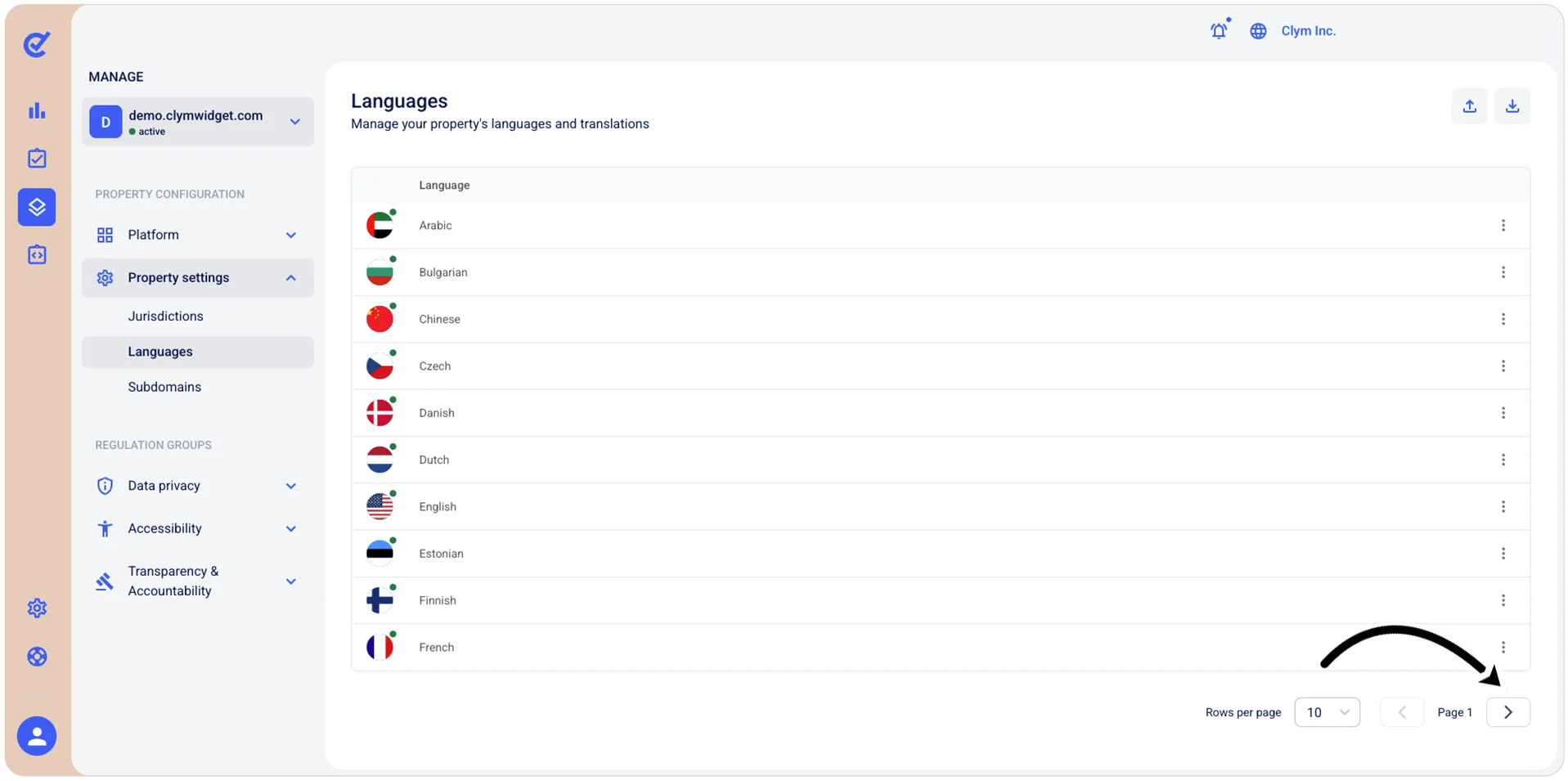Open the tasks checklist sidebar icon
The image size is (1568, 781).
click(x=37, y=159)
